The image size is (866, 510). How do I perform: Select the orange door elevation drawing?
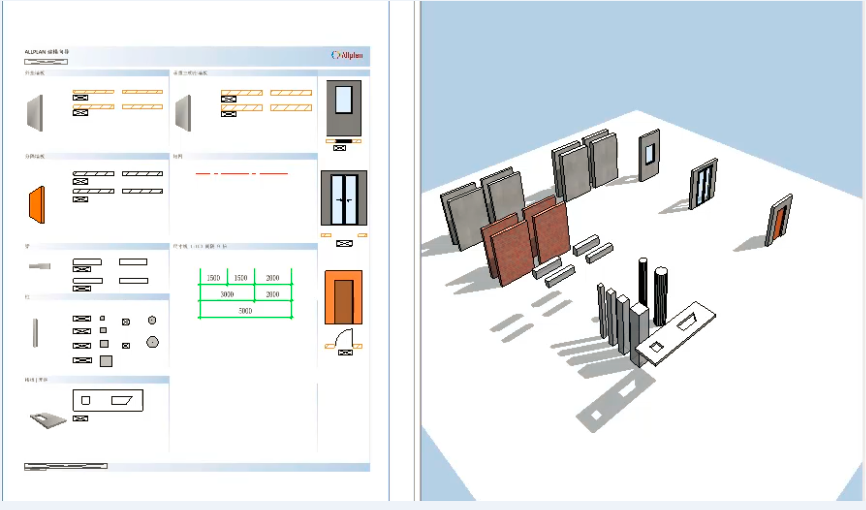point(343,297)
